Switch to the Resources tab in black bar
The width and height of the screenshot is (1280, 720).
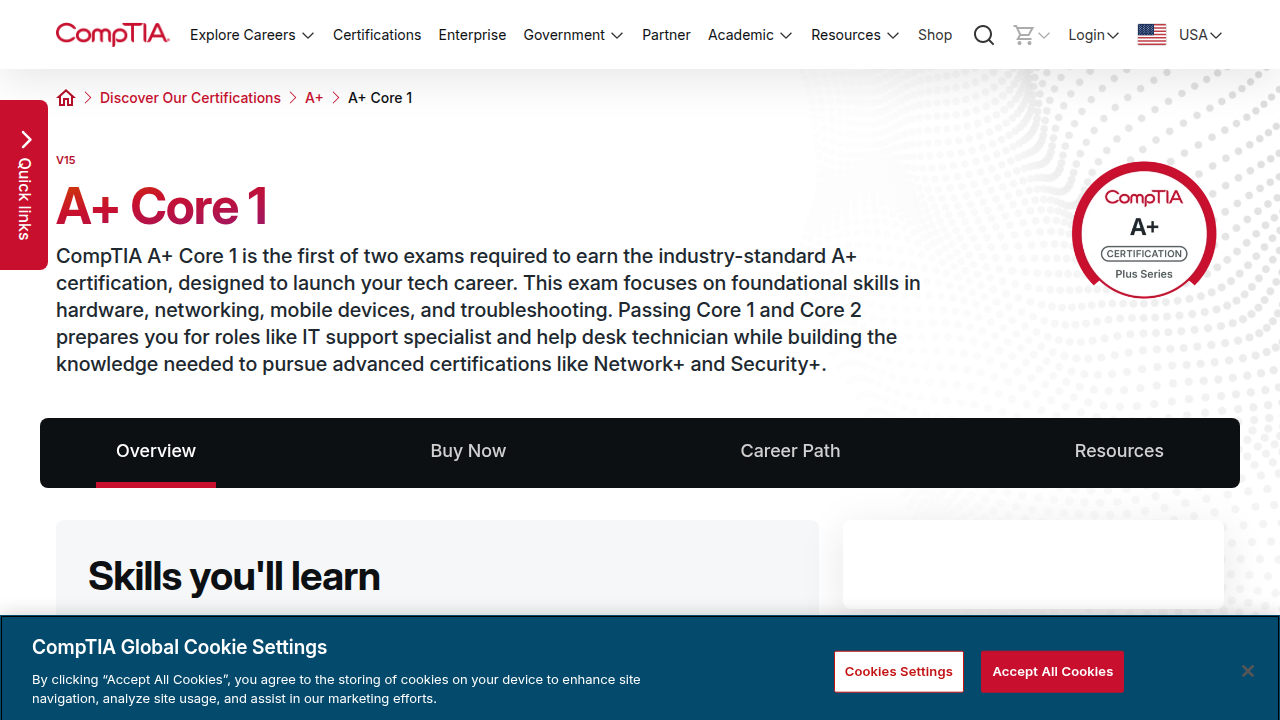tap(1119, 451)
